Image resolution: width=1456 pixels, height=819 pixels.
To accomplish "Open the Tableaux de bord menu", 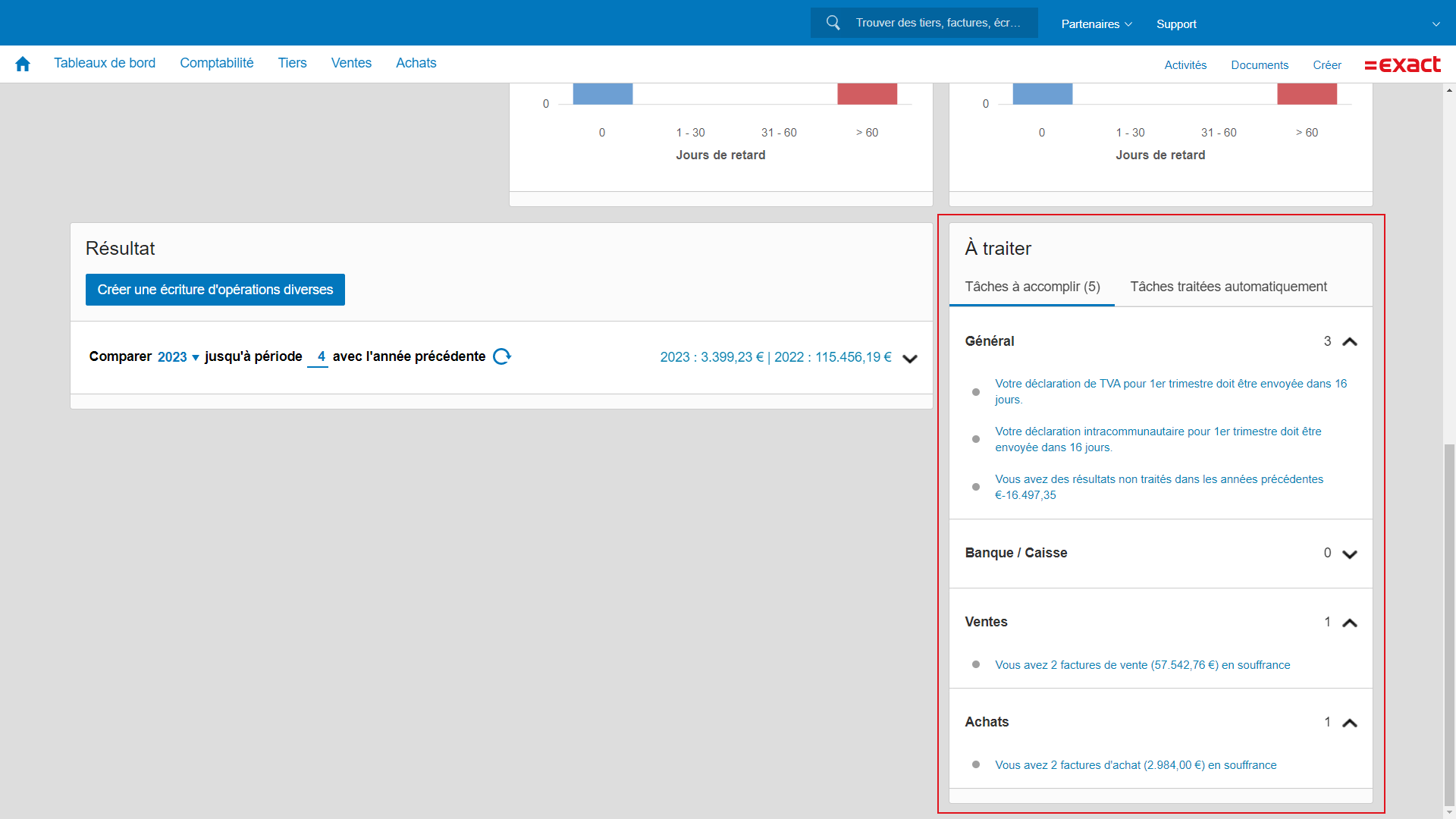I will point(105,63).
